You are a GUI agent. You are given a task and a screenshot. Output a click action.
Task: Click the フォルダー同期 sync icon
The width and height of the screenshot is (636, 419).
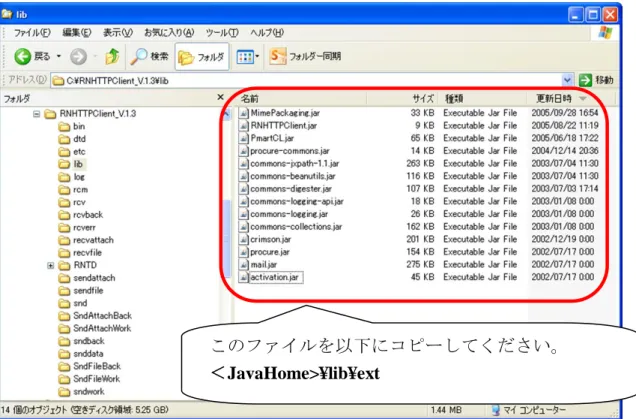coord(277,56)
